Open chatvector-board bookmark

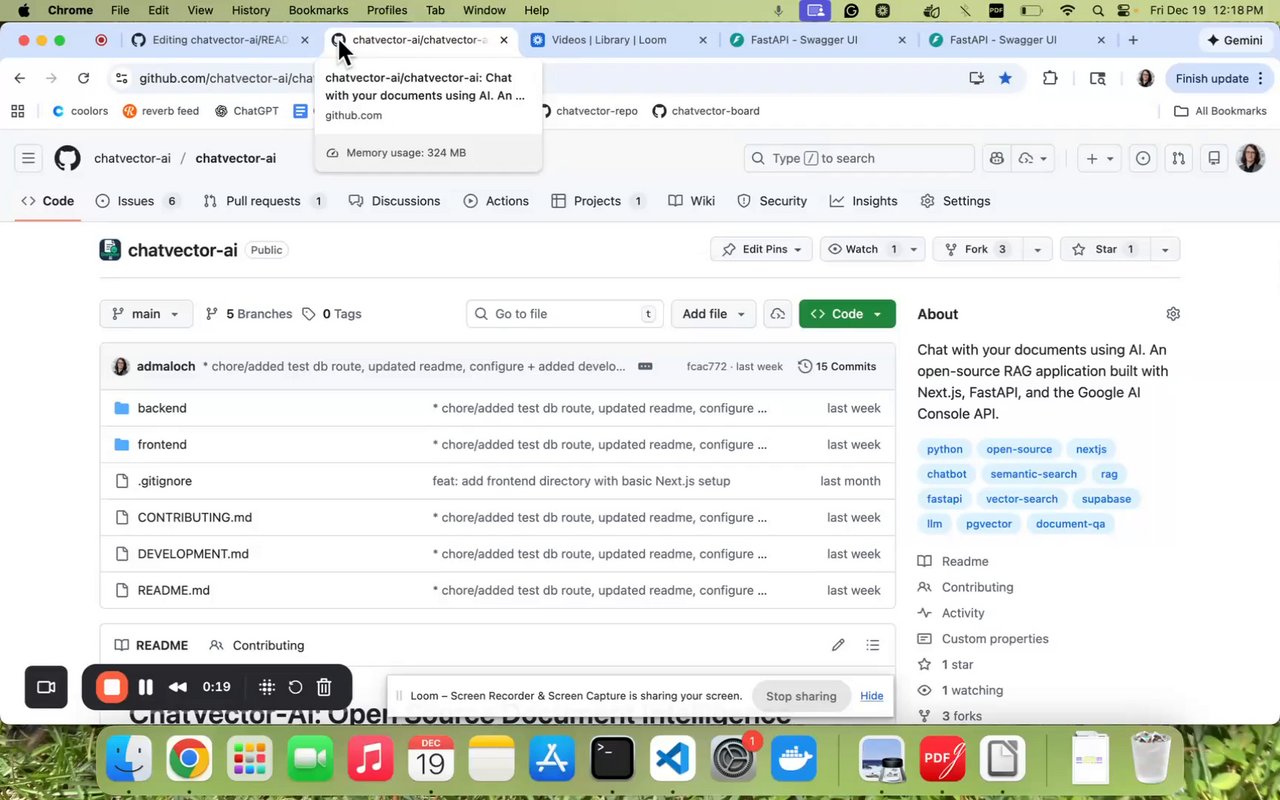(706, 111)
